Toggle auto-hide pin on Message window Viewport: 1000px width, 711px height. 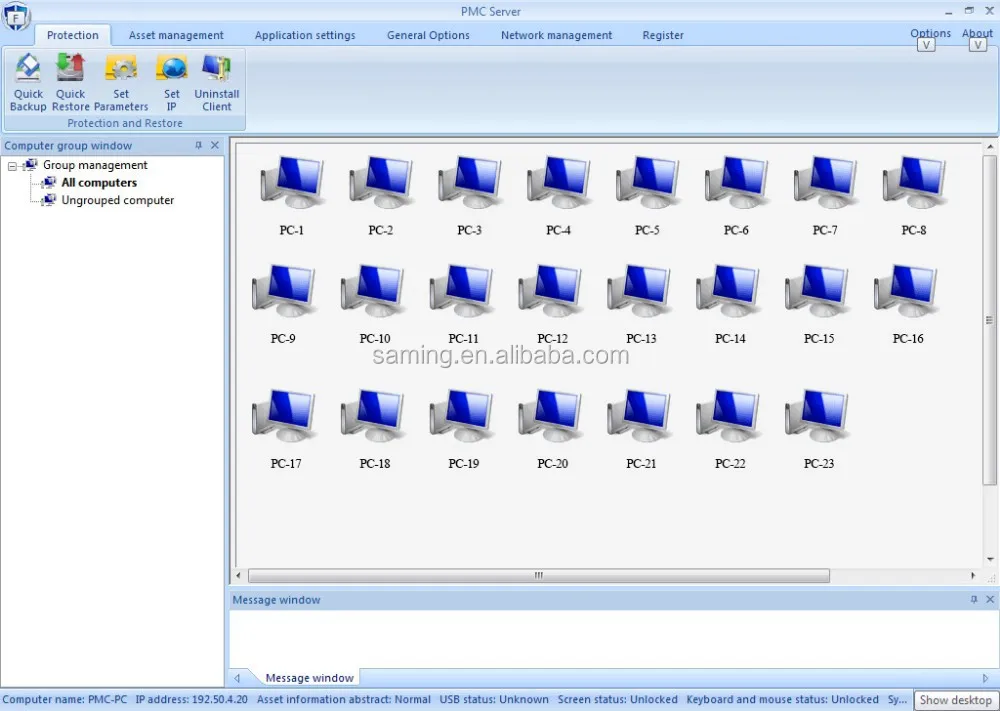pyautogui.click(x=974, y=600)
